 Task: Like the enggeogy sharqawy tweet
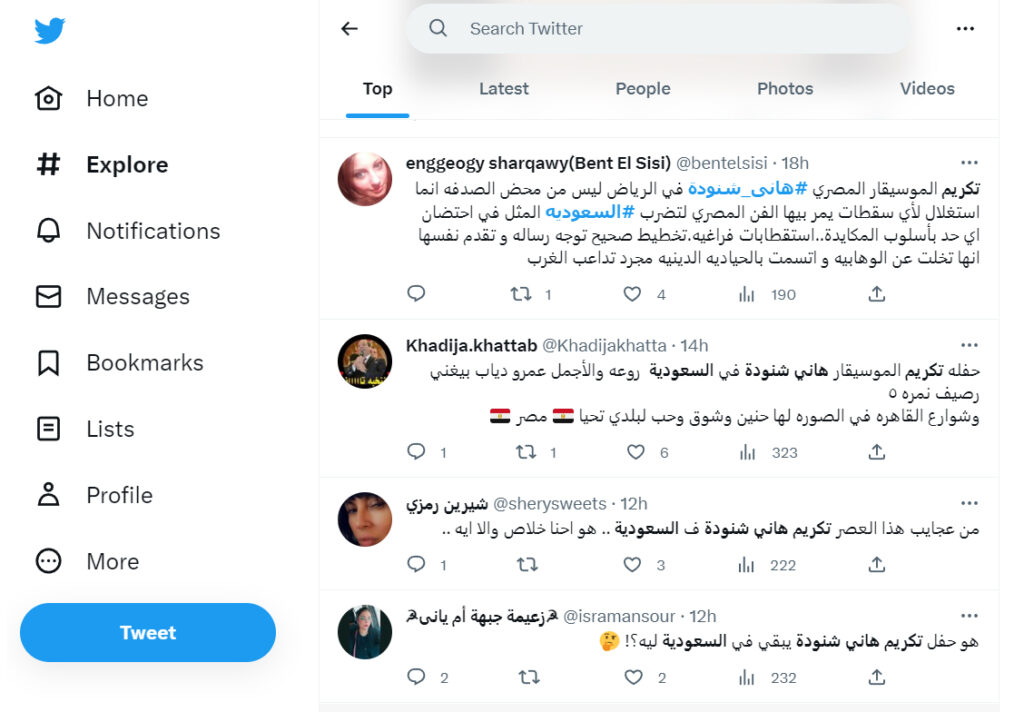[632, 294]
